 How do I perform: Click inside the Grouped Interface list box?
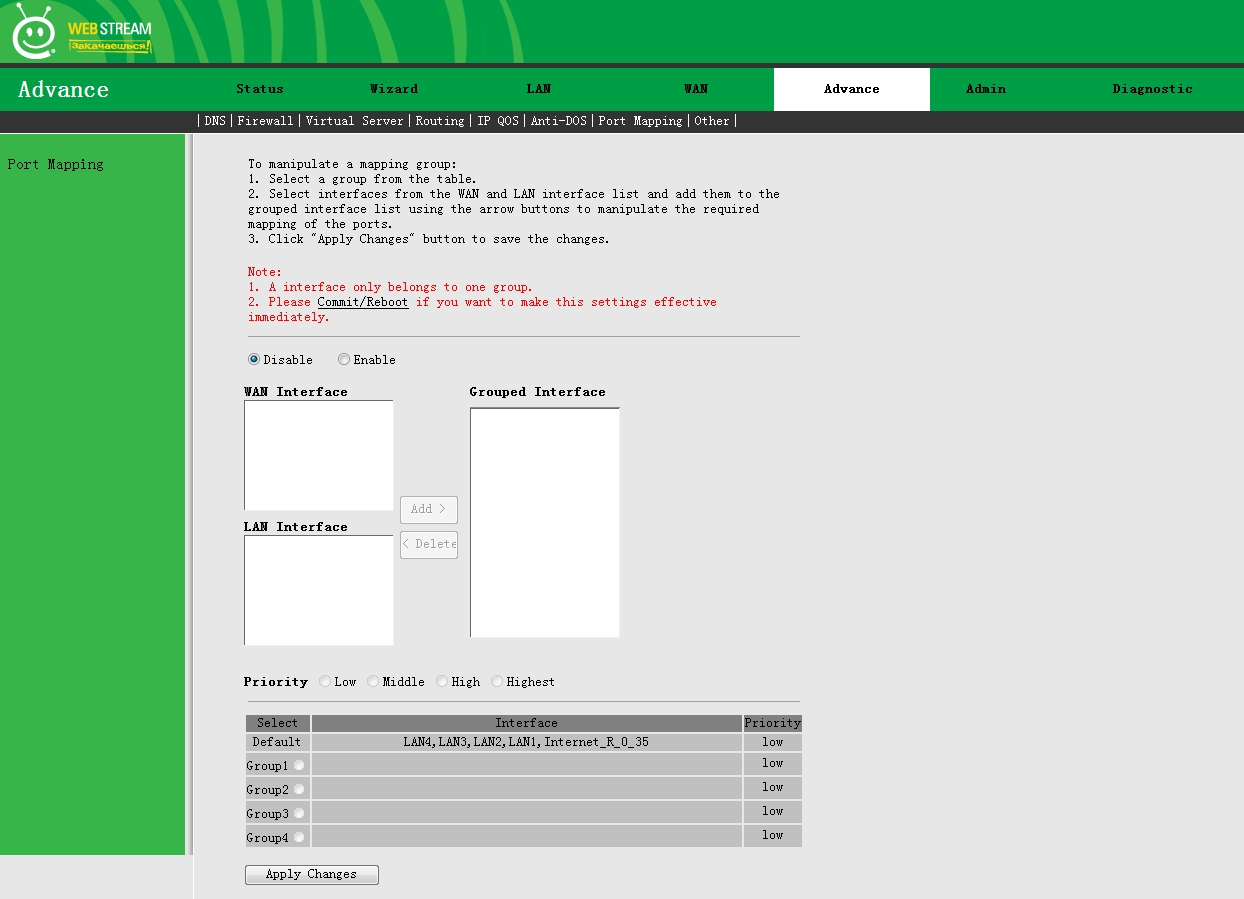pos(544,522)
